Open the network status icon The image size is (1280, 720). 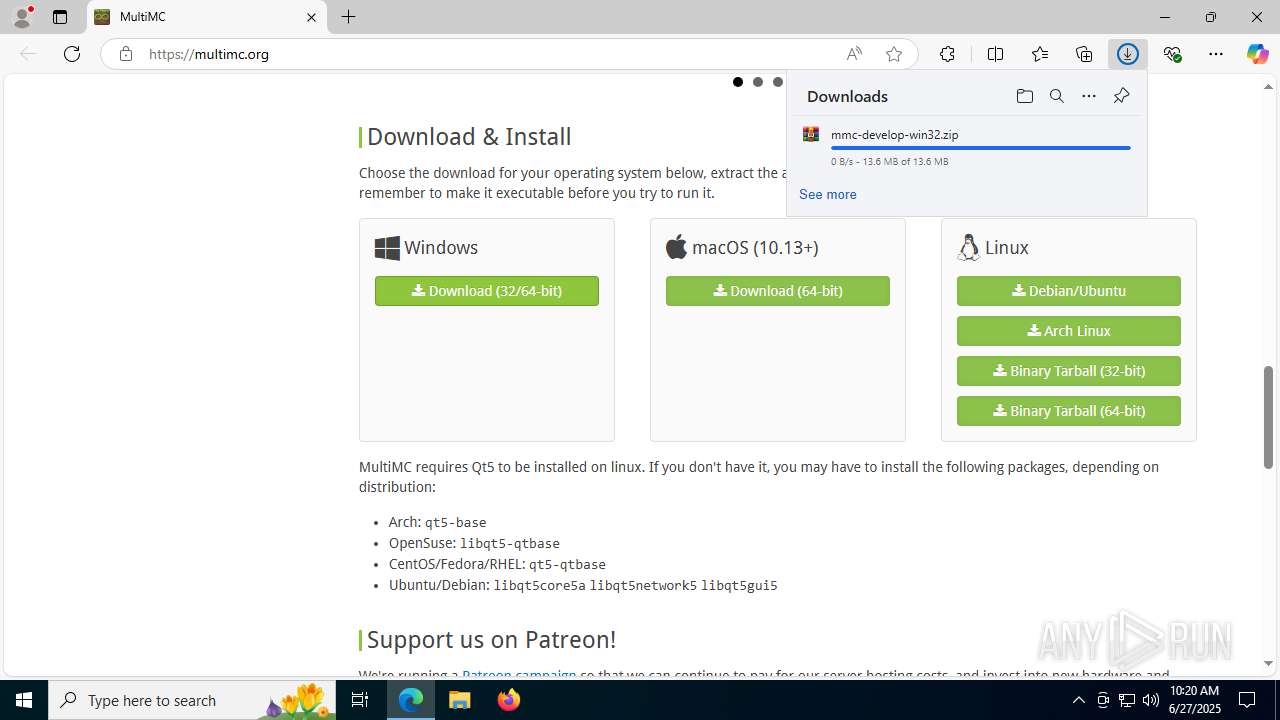tap(1127, 700)
